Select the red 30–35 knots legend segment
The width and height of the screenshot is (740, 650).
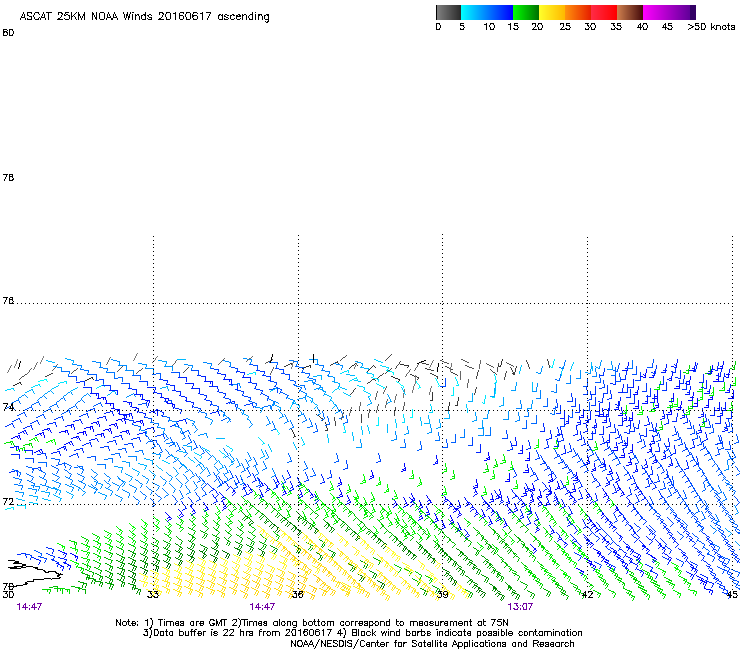point(604,12)
